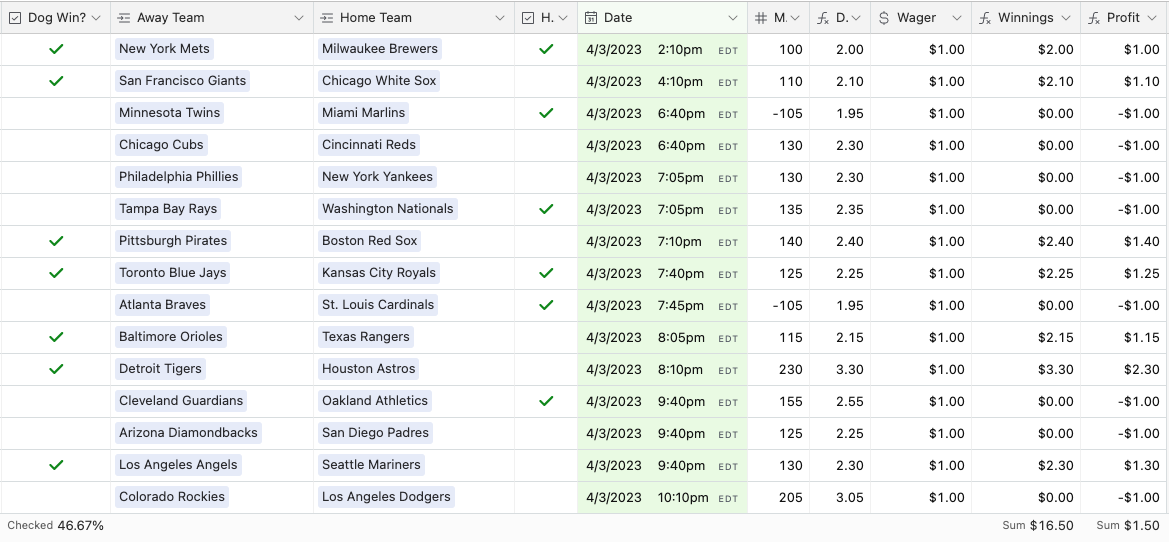Click the formula icon beside Winnings
The image size is (1169, 542).
click(985, 18)
